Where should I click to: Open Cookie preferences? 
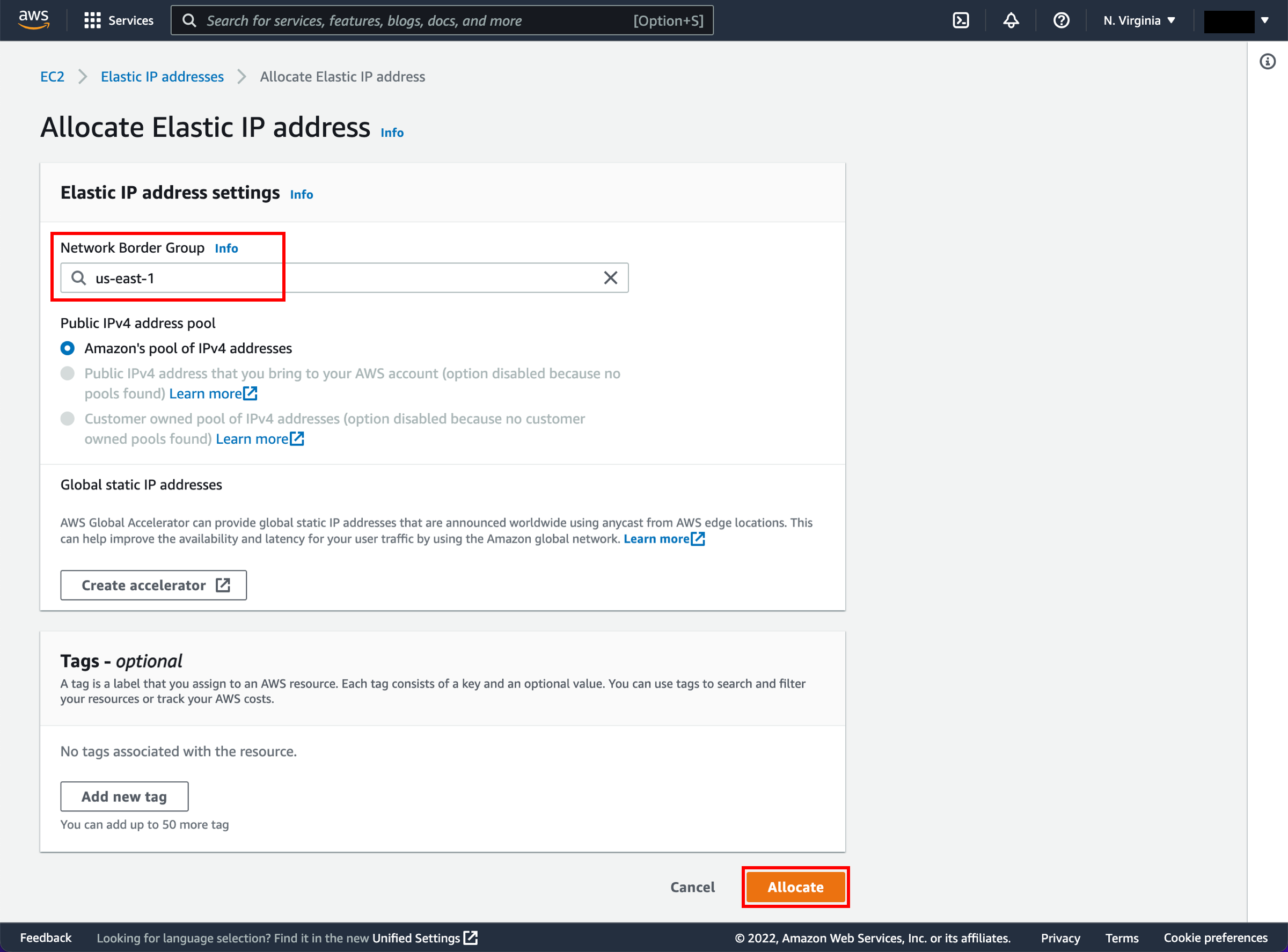point(1216,938)
